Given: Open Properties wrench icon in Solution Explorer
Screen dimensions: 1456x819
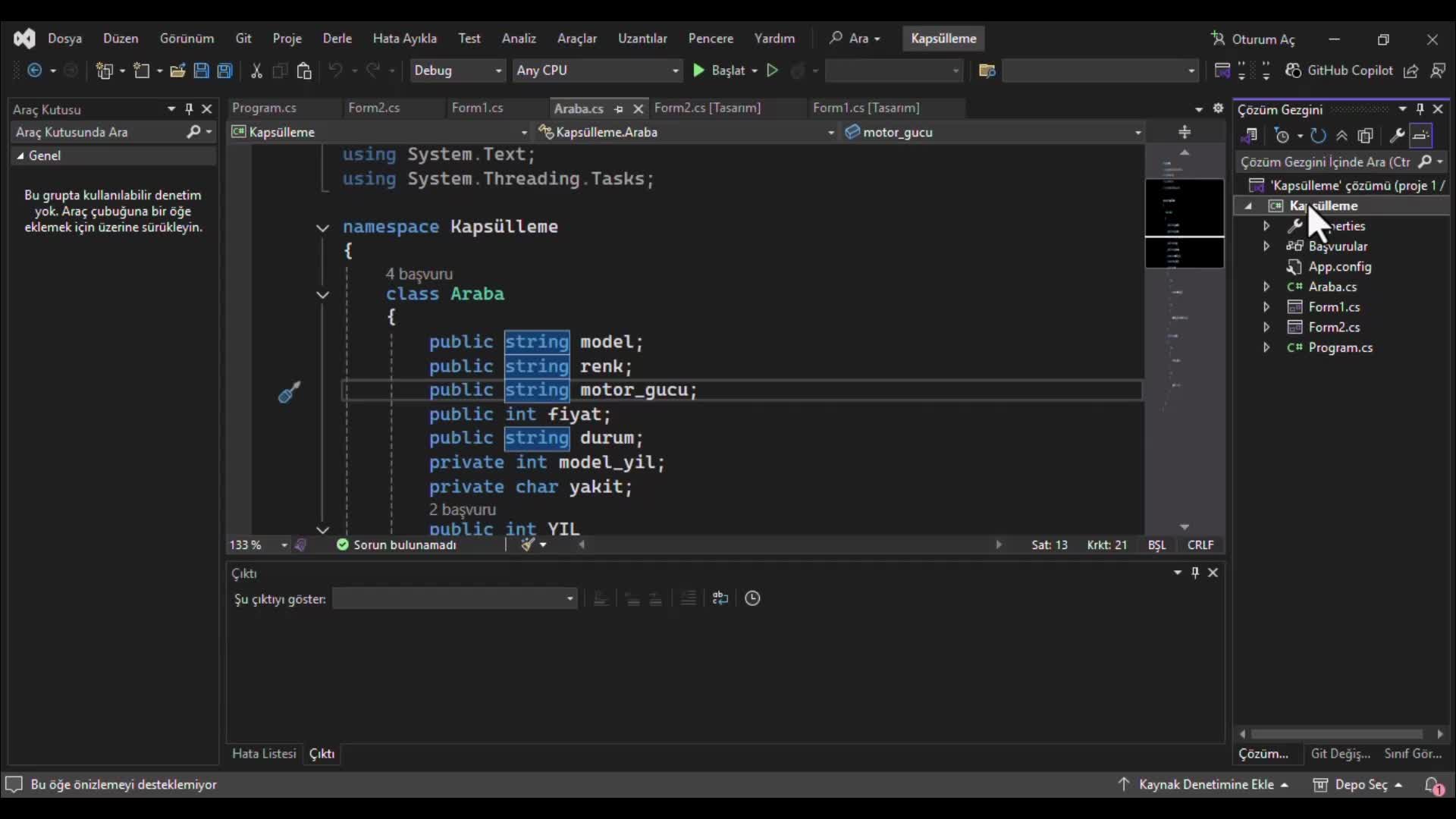Looking at the screenshot, I should pos(1397,136).
